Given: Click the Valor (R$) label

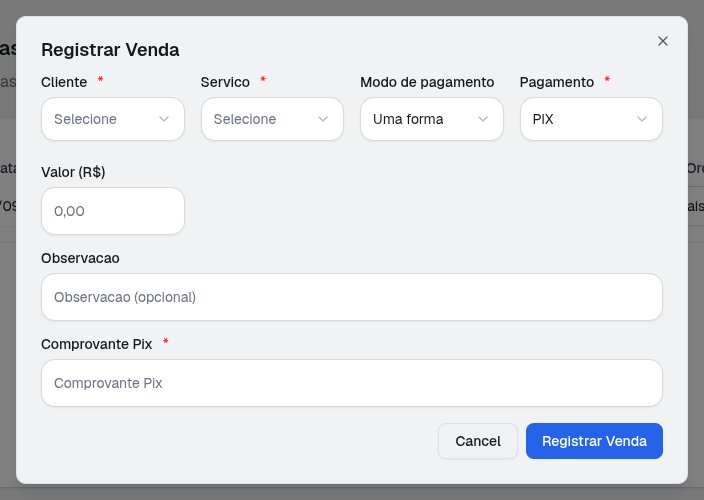Looking at the screenshot, I should [73, 172].
